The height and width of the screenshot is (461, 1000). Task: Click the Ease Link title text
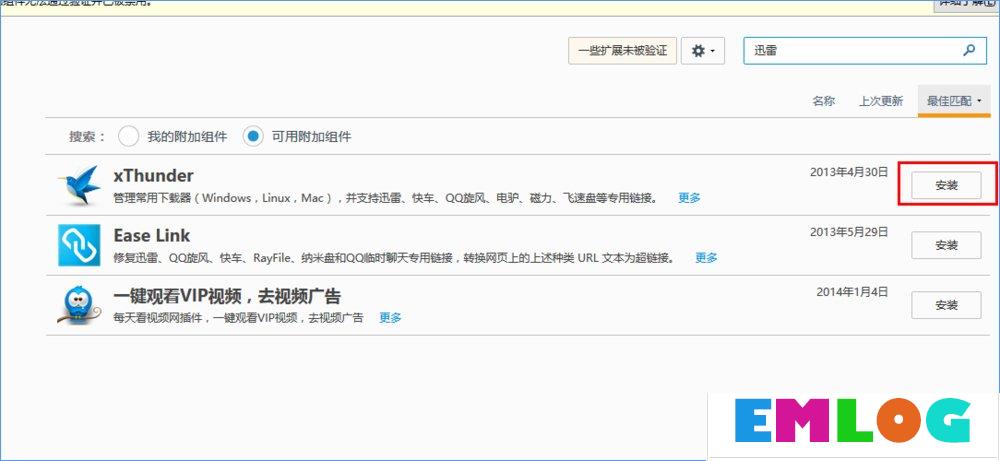[152, 235]
